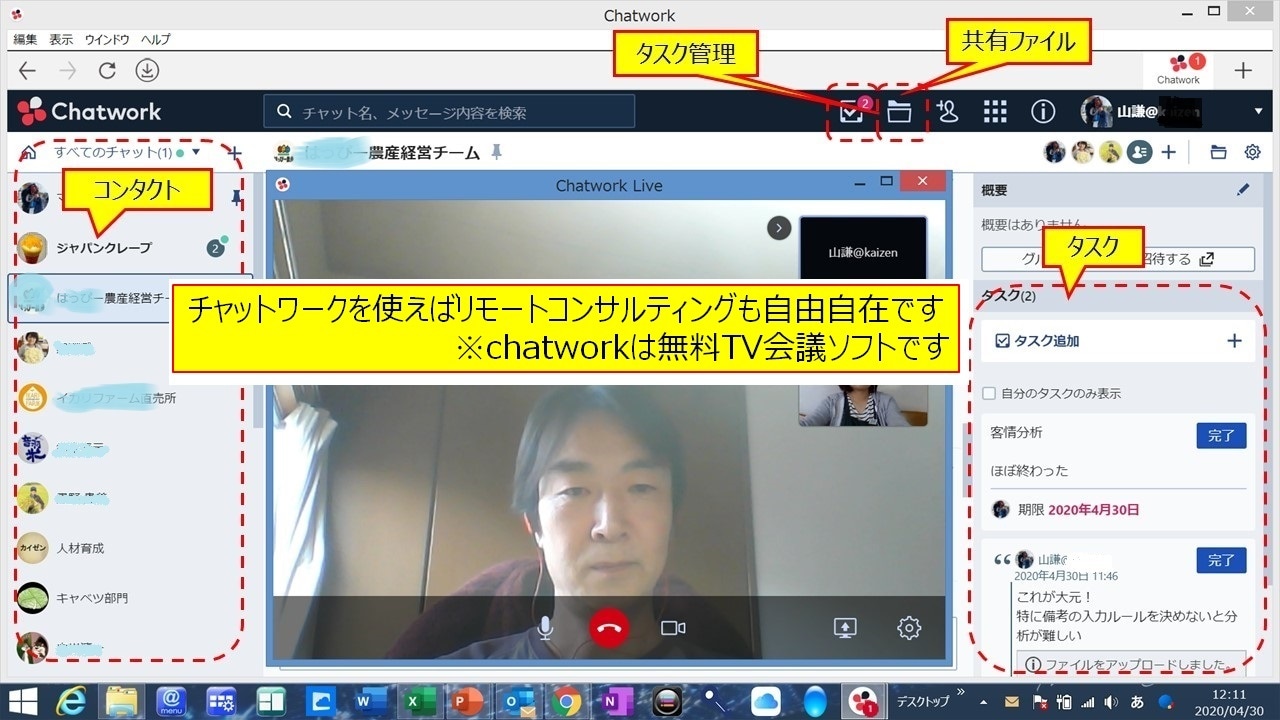Click the small participant video thumbnail
The image size is (1280, 720).
(x=863, y=405)
